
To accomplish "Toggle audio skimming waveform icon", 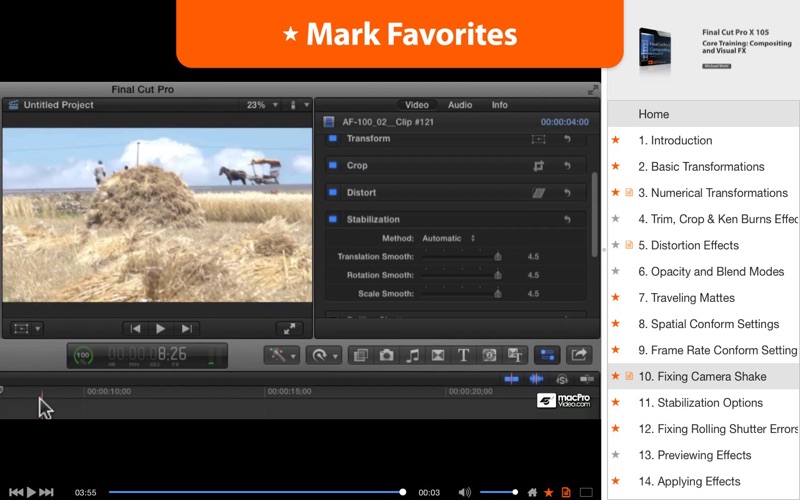I will click(x=536, y=379).
